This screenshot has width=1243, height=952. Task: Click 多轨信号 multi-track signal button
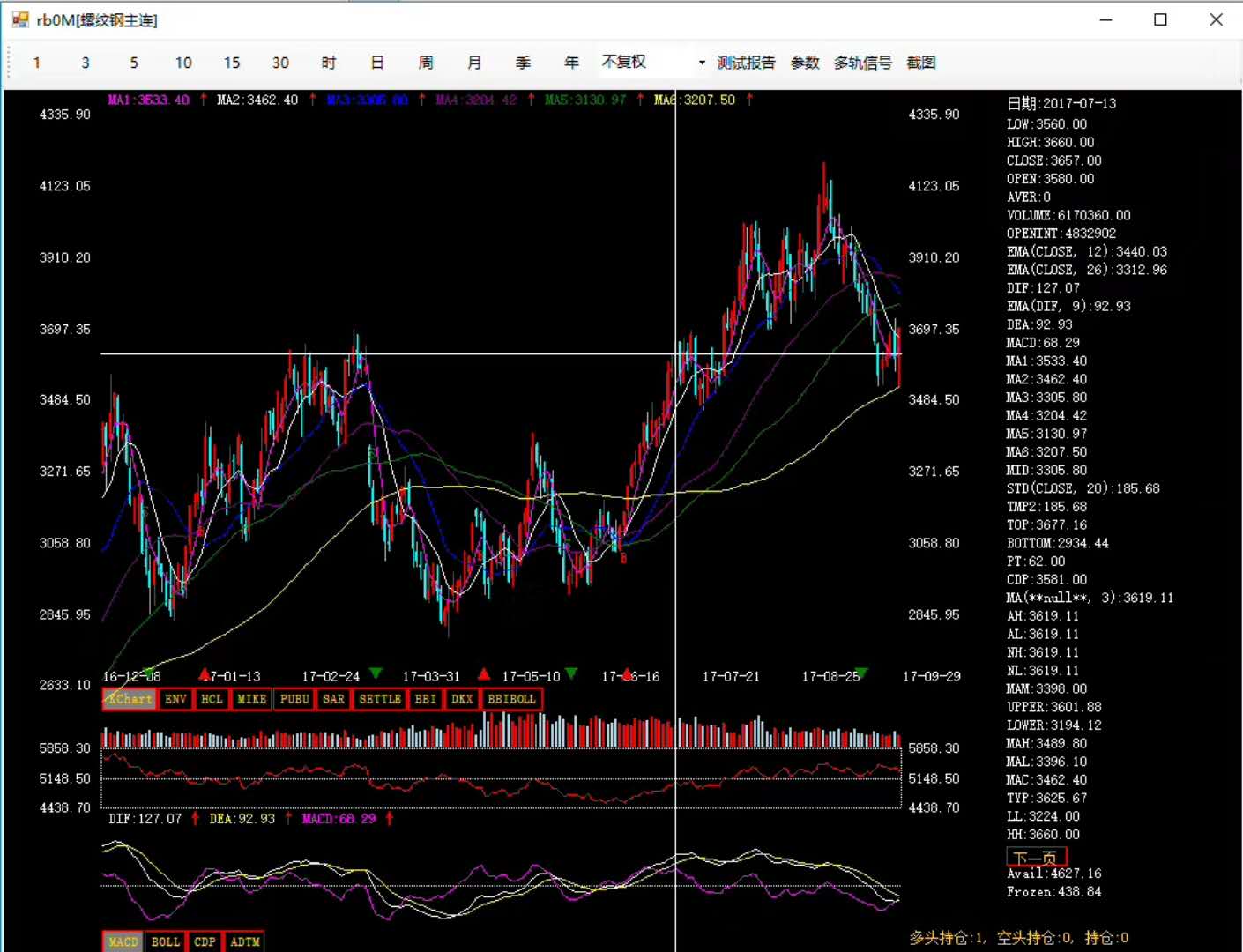(x=862, y=63)
